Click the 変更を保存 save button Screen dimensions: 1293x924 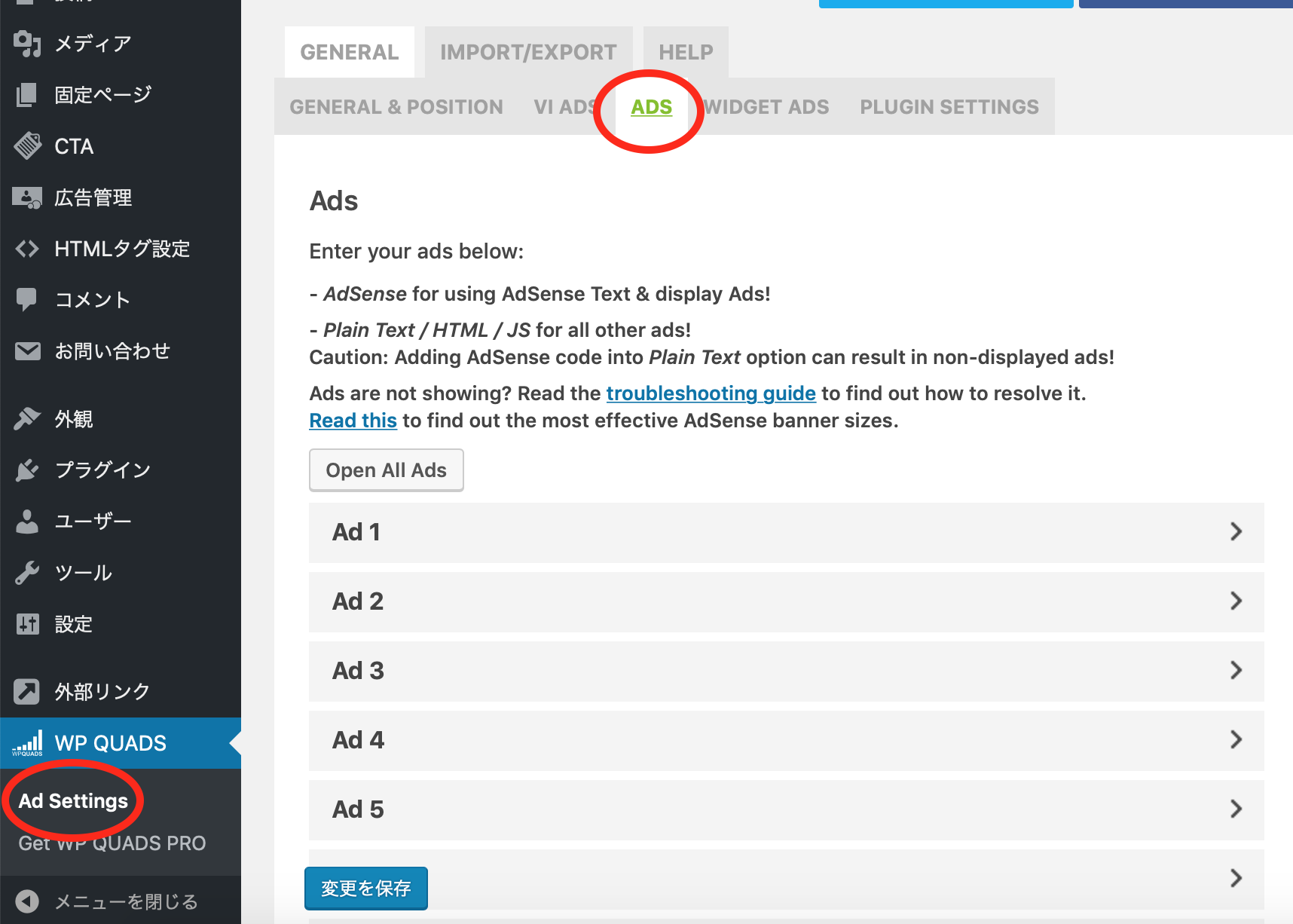point(366,889)
